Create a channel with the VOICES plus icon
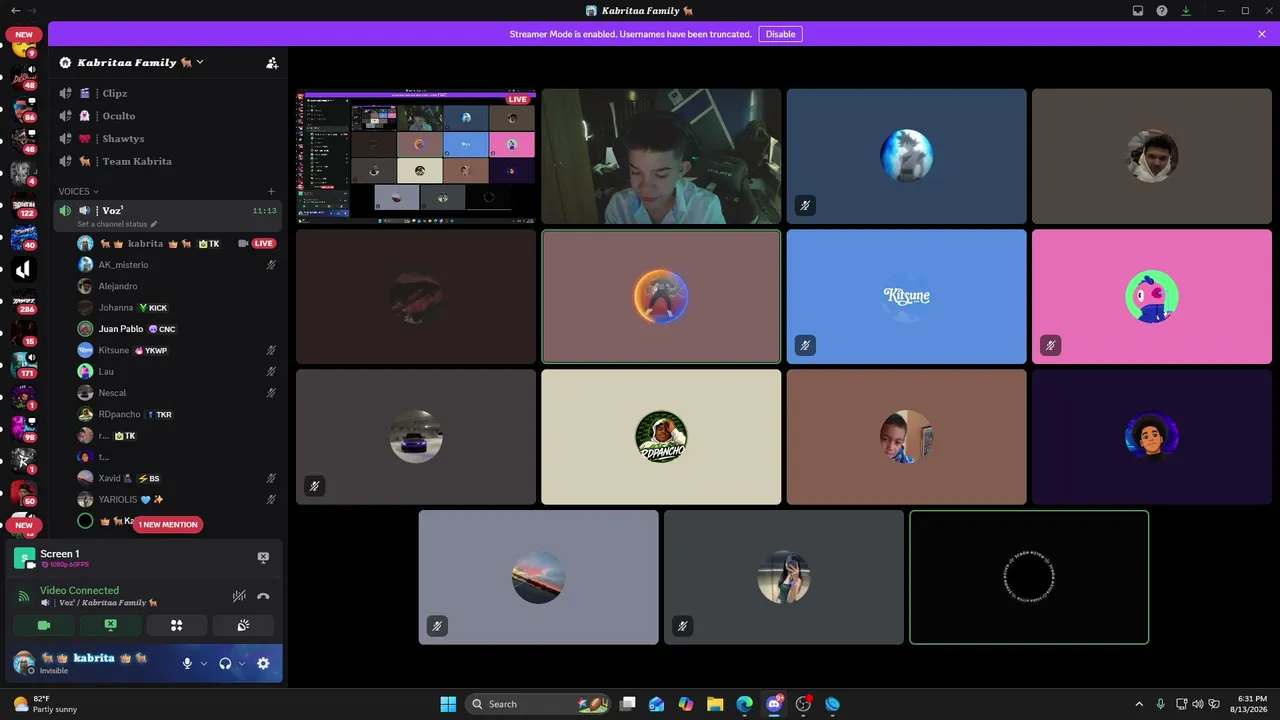 271,191
